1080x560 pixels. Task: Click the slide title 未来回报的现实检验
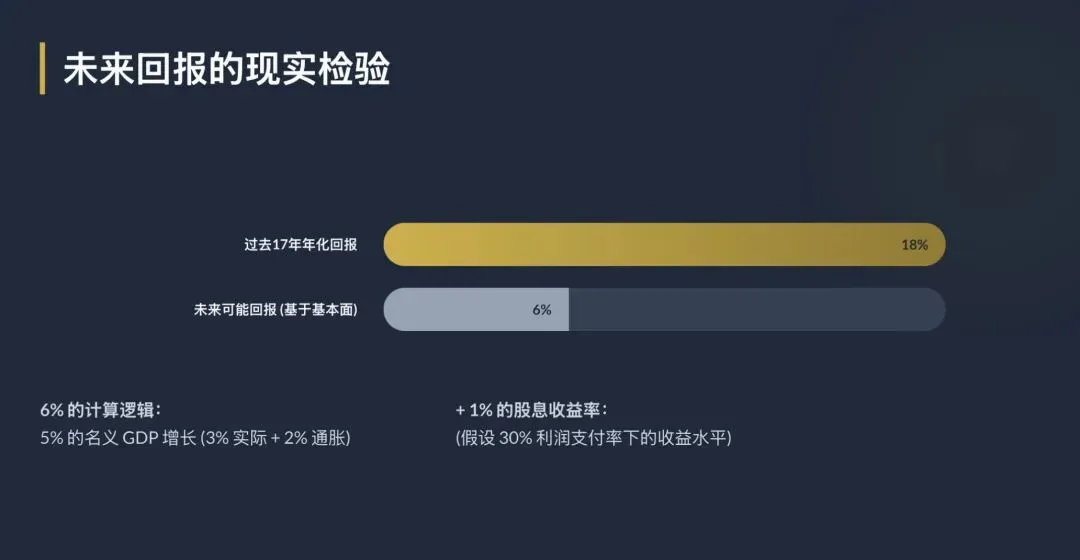227,70
